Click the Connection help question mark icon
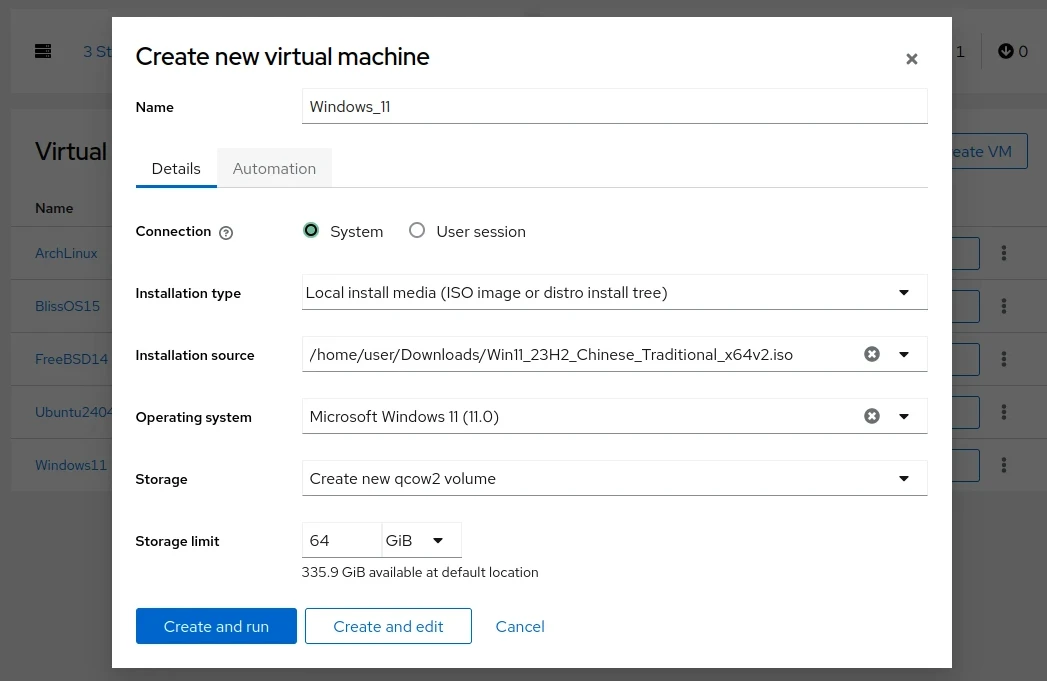Viewport: 1047px width, 681px height. coord(226,232)
